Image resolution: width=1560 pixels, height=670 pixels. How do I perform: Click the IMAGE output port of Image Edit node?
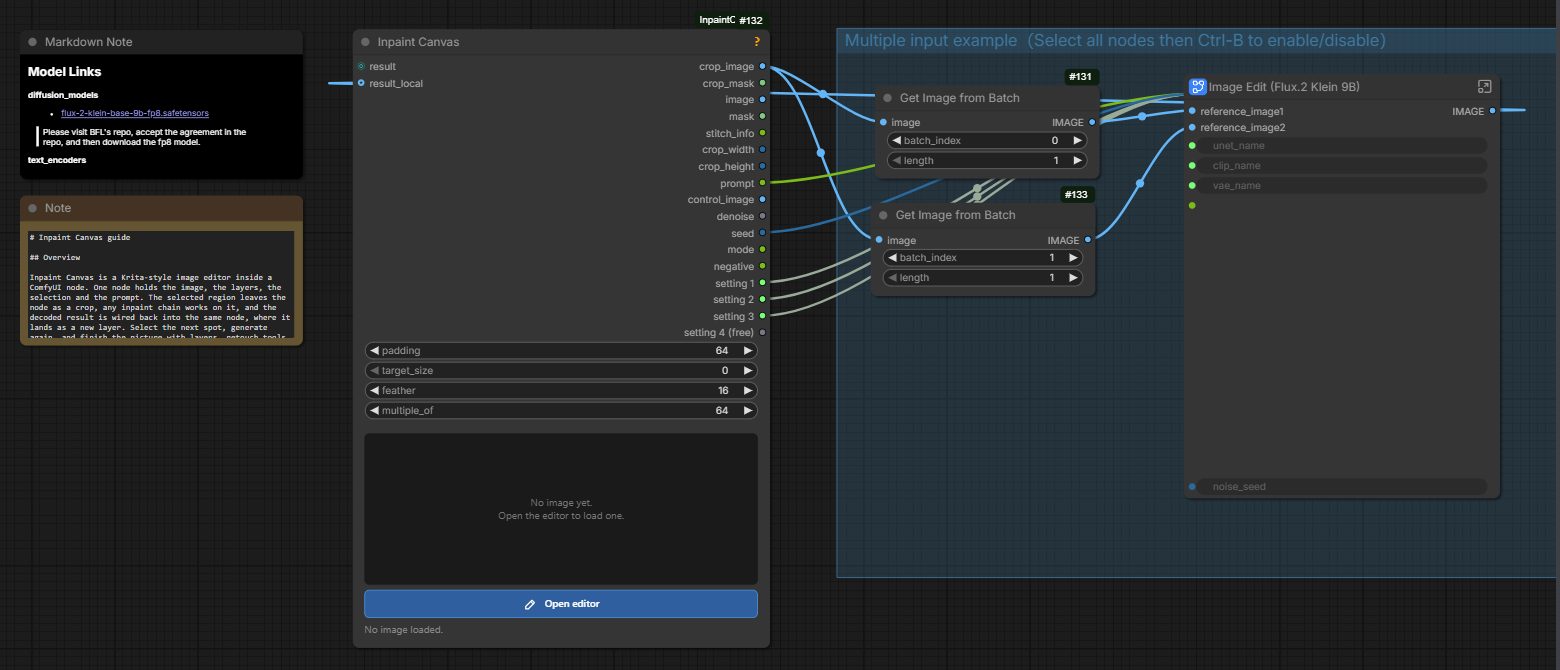coord(1493,111)
